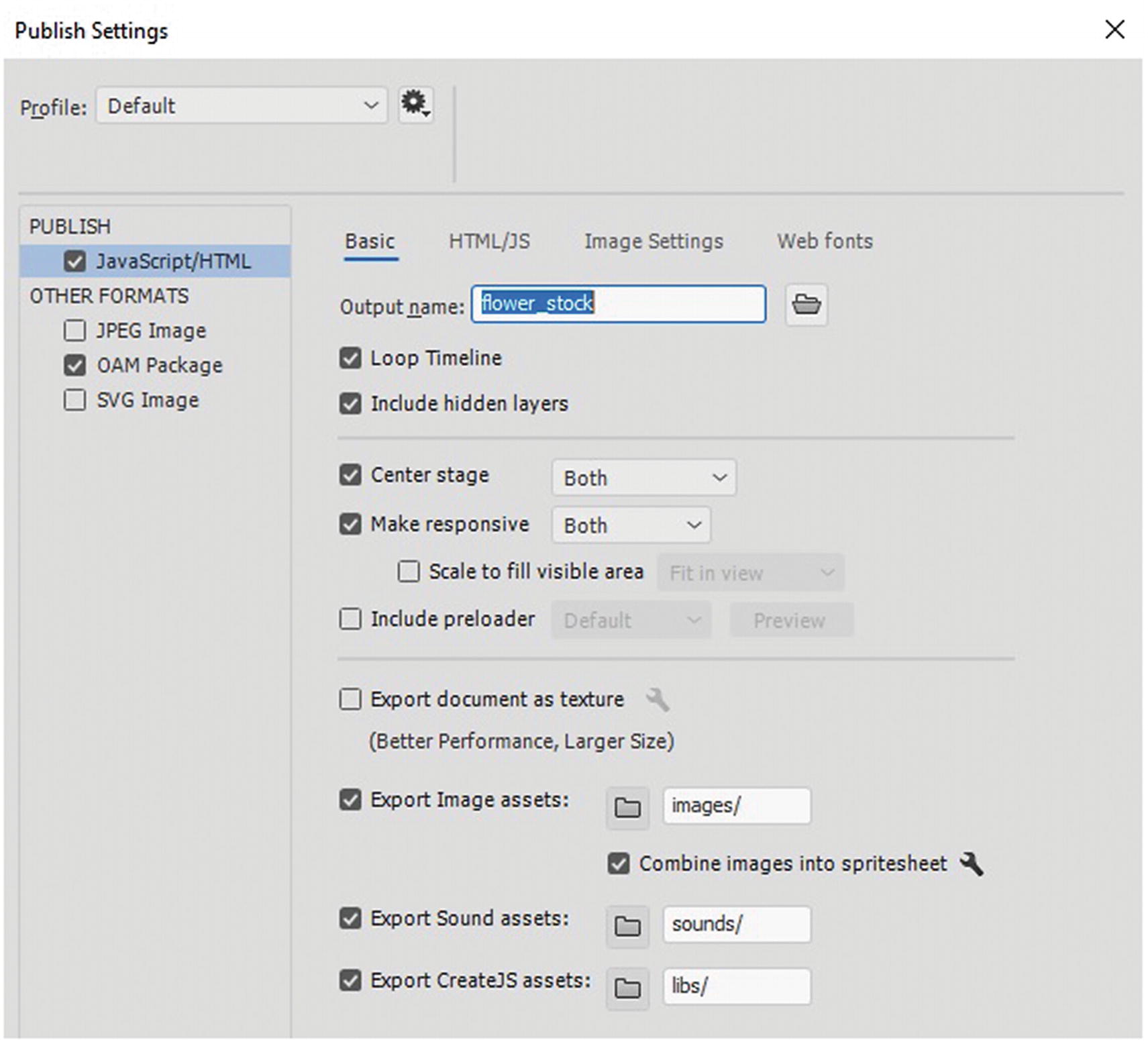1148x1044 pixels.
Task: Go to the Web fonts tab
Action: click(825, 242)
